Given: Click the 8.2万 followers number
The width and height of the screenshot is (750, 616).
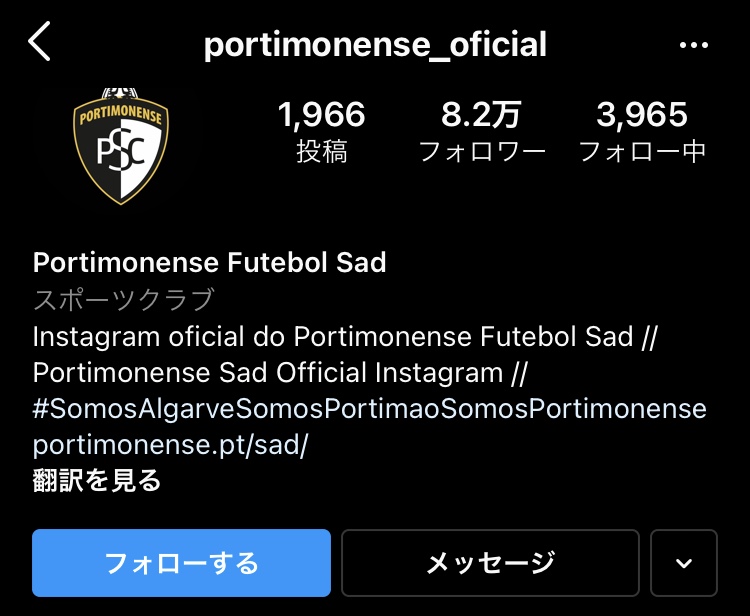Looking at the screenshot, I should [x=481, y=115].
